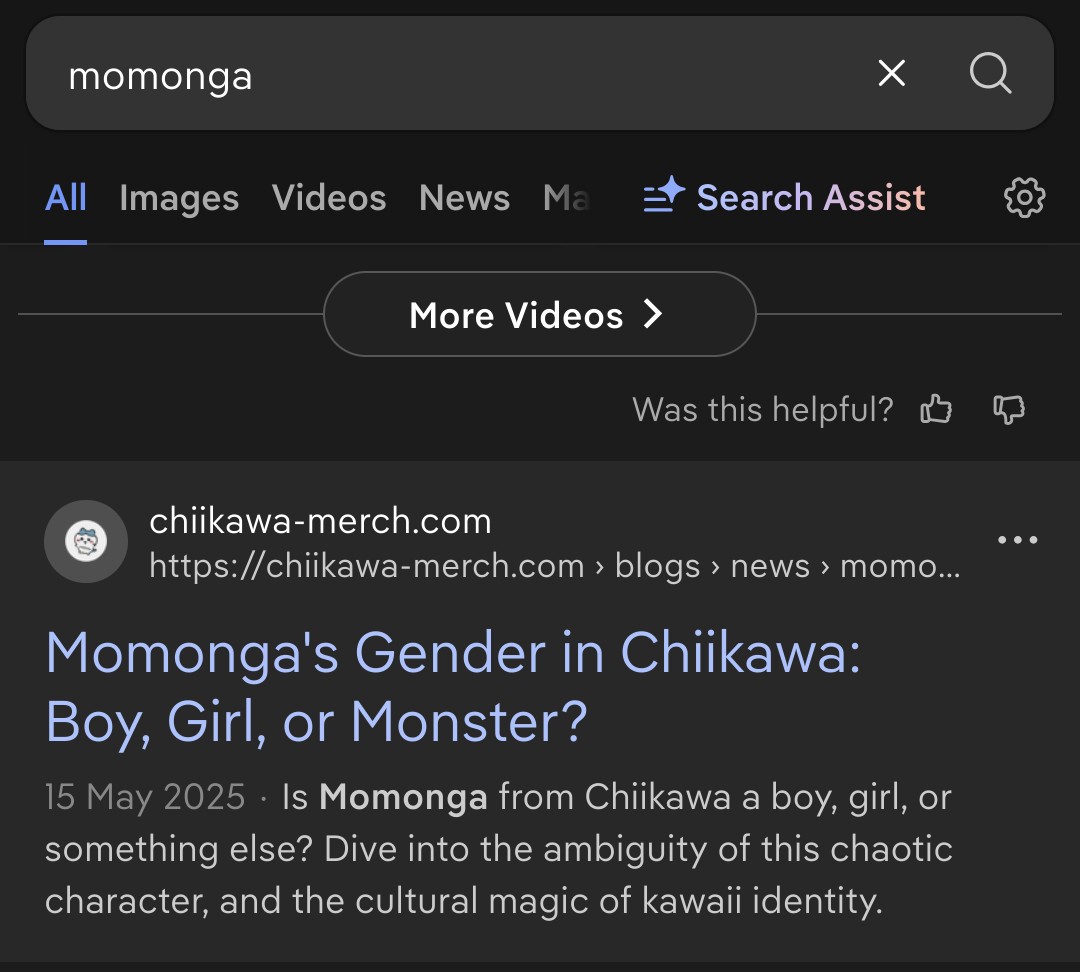Open Search Assist
This screenshot has width=1080, height=972.
tap(810, 198)
